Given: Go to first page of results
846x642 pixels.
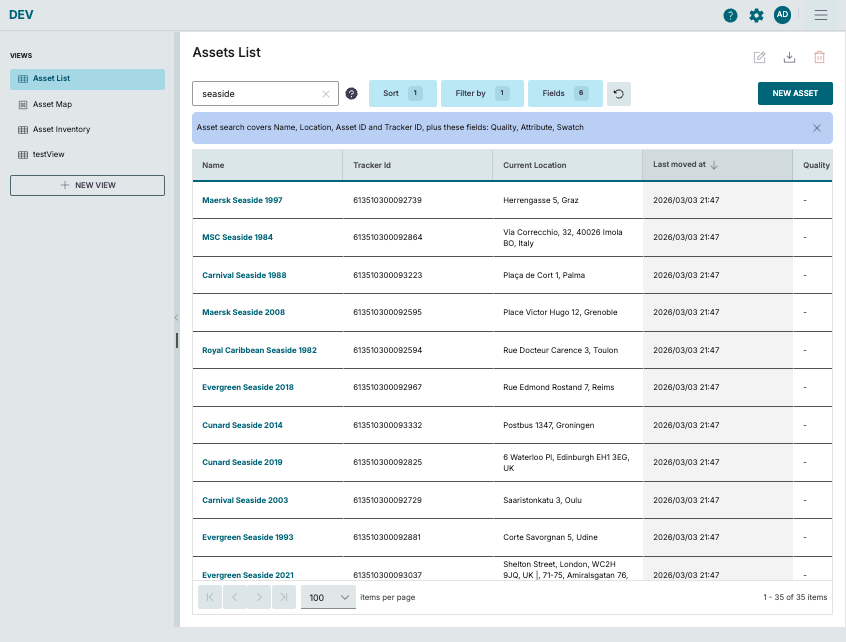Looking at the screenshot, I should coord(210,597).
